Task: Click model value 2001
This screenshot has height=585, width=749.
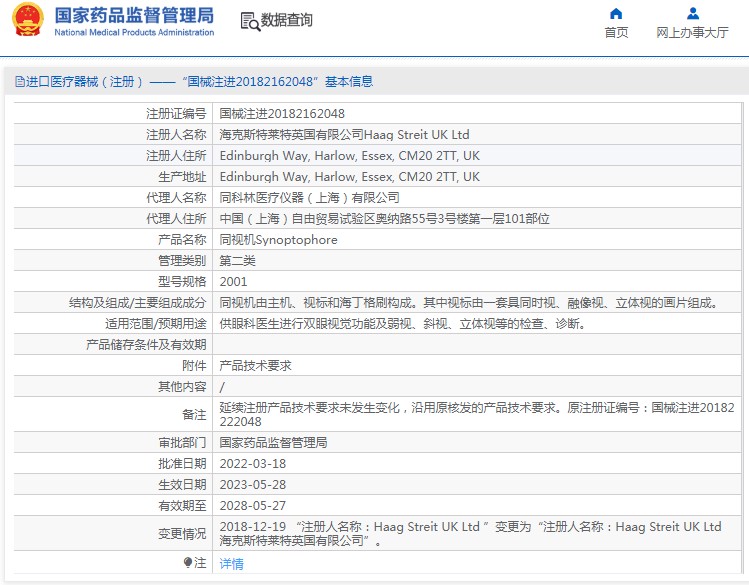Action: click(x=233, y=282)
